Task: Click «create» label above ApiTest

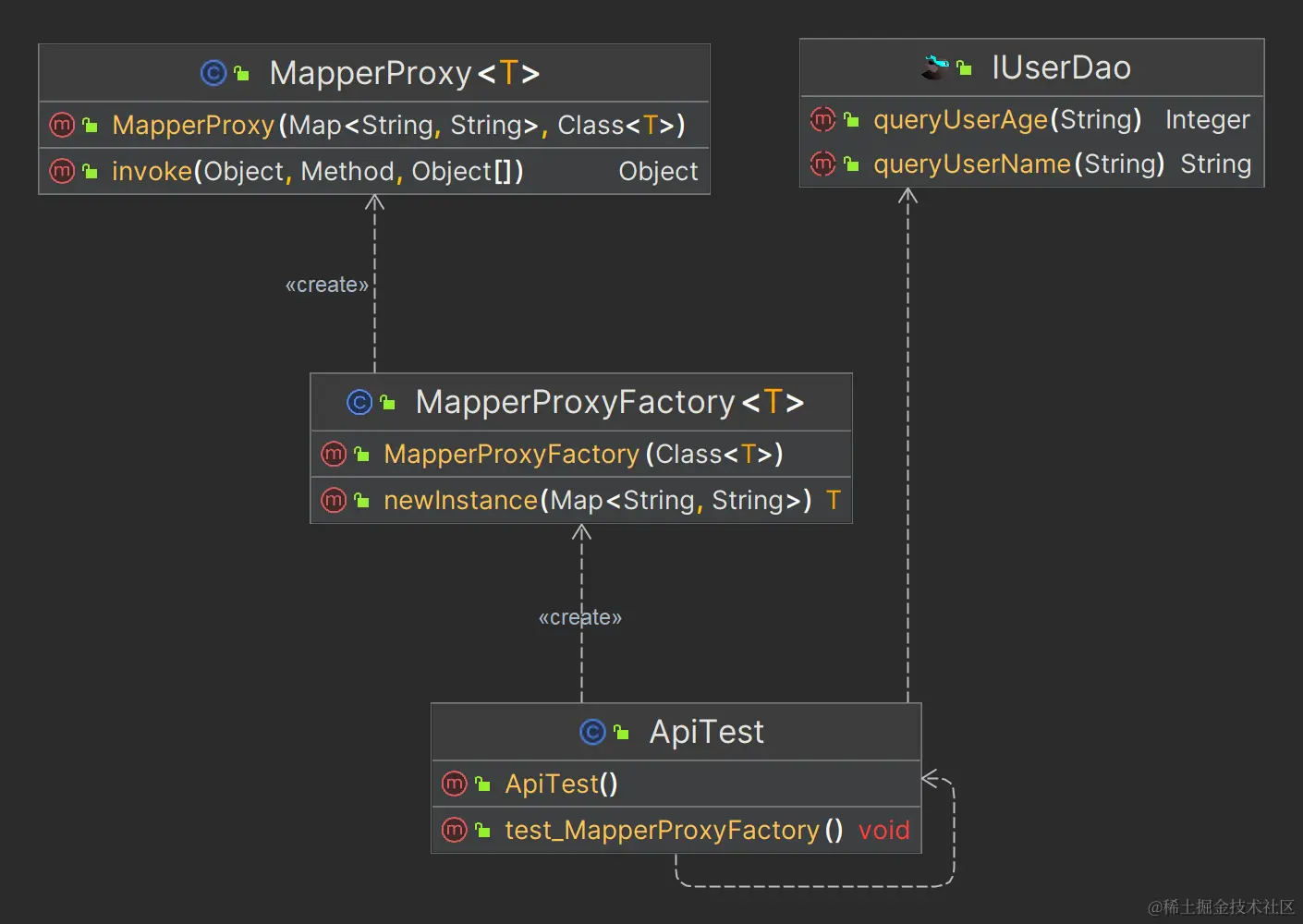Action: (580, 617)
